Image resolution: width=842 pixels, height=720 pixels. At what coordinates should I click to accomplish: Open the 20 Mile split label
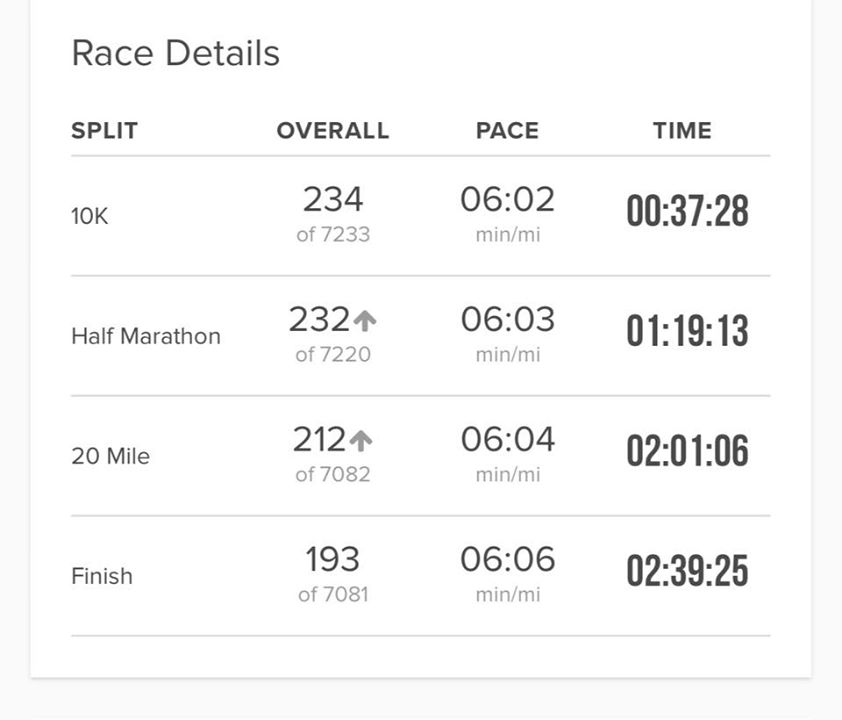[x=111, y=456]
